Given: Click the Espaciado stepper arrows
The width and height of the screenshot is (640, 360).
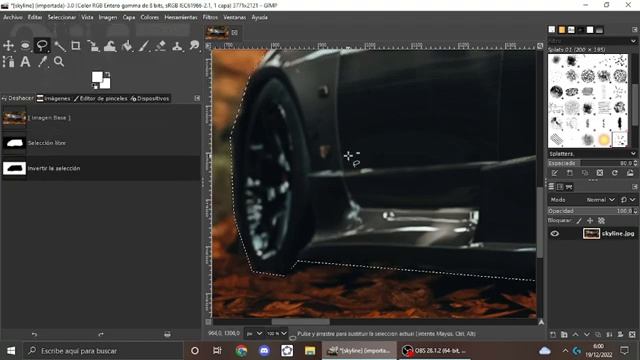Looking at the screenshot, I should pos(635,163).
